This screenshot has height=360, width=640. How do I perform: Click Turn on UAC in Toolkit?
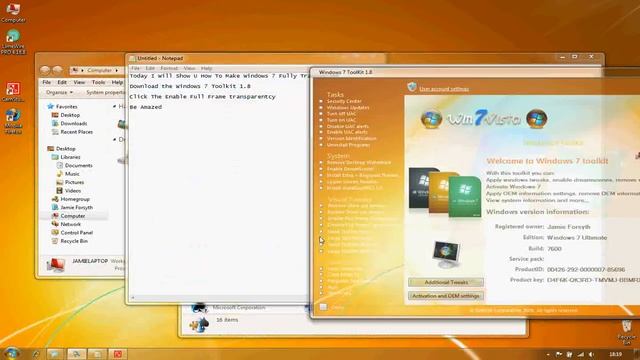(341, 120)
